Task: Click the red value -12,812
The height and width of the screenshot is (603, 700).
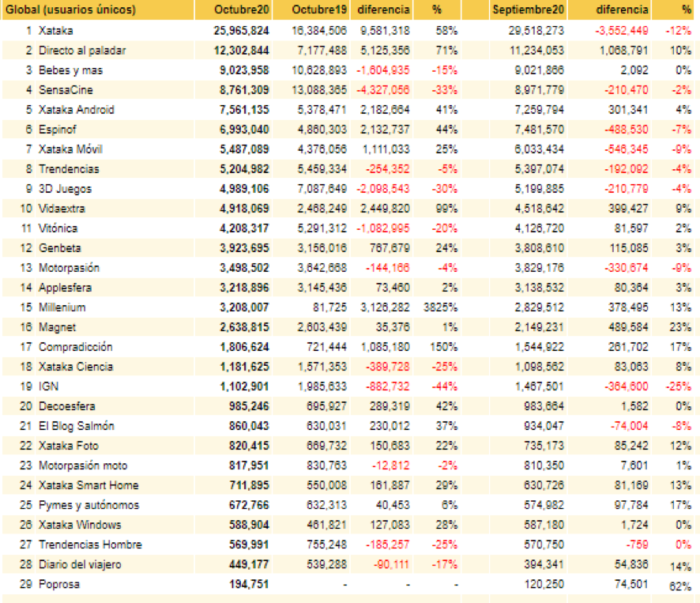Action: [x=391, y=466]
